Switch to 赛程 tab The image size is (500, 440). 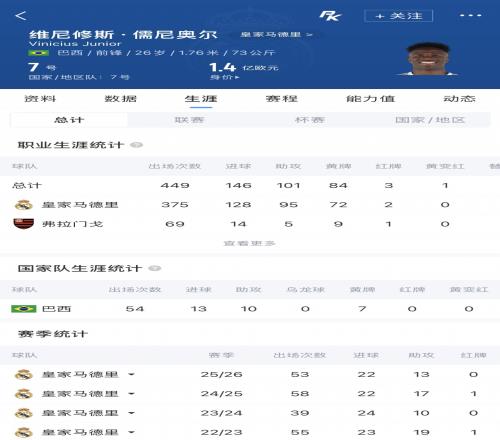click(282, 99)
